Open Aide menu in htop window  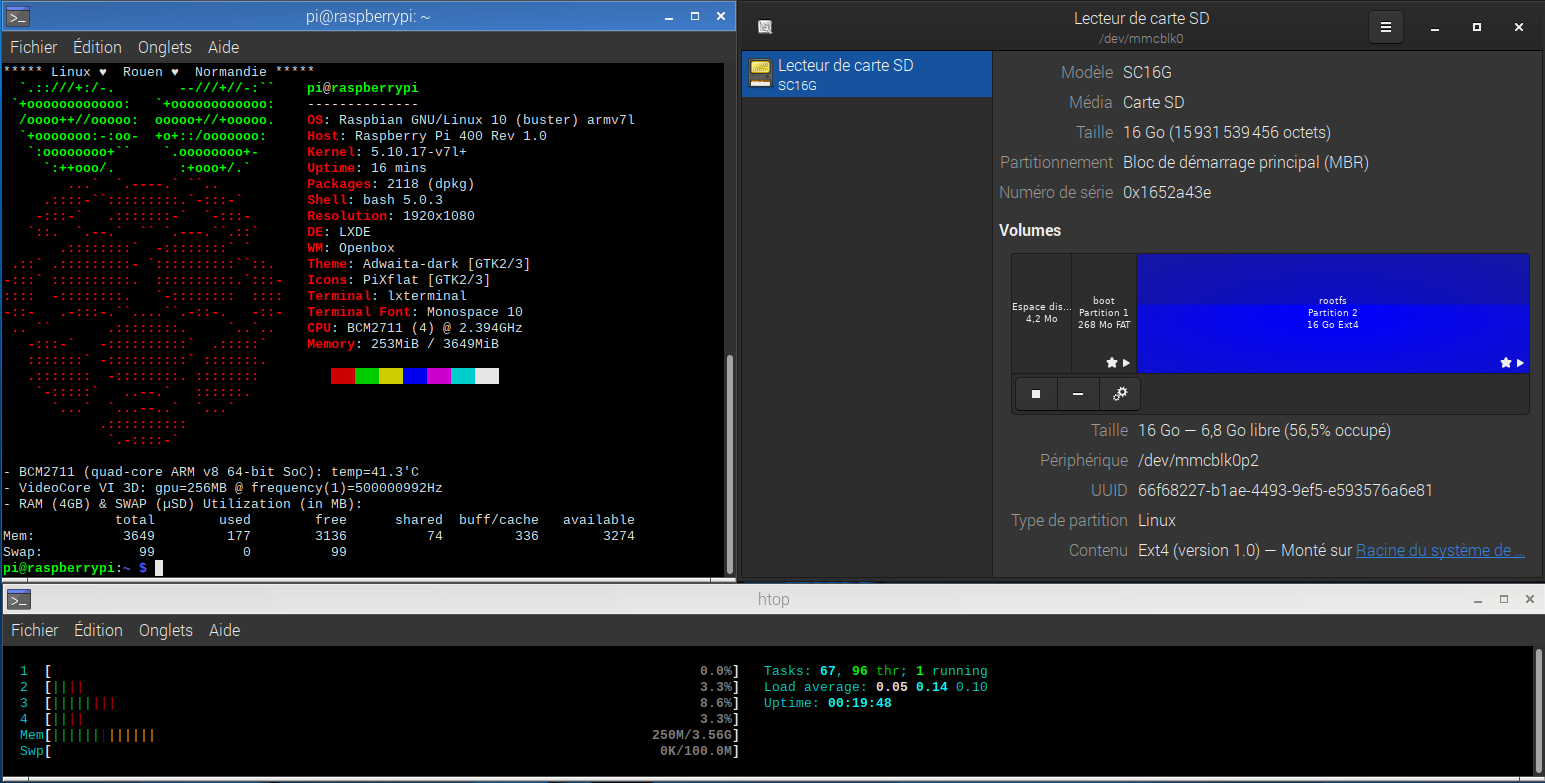[x=224, y=630]
